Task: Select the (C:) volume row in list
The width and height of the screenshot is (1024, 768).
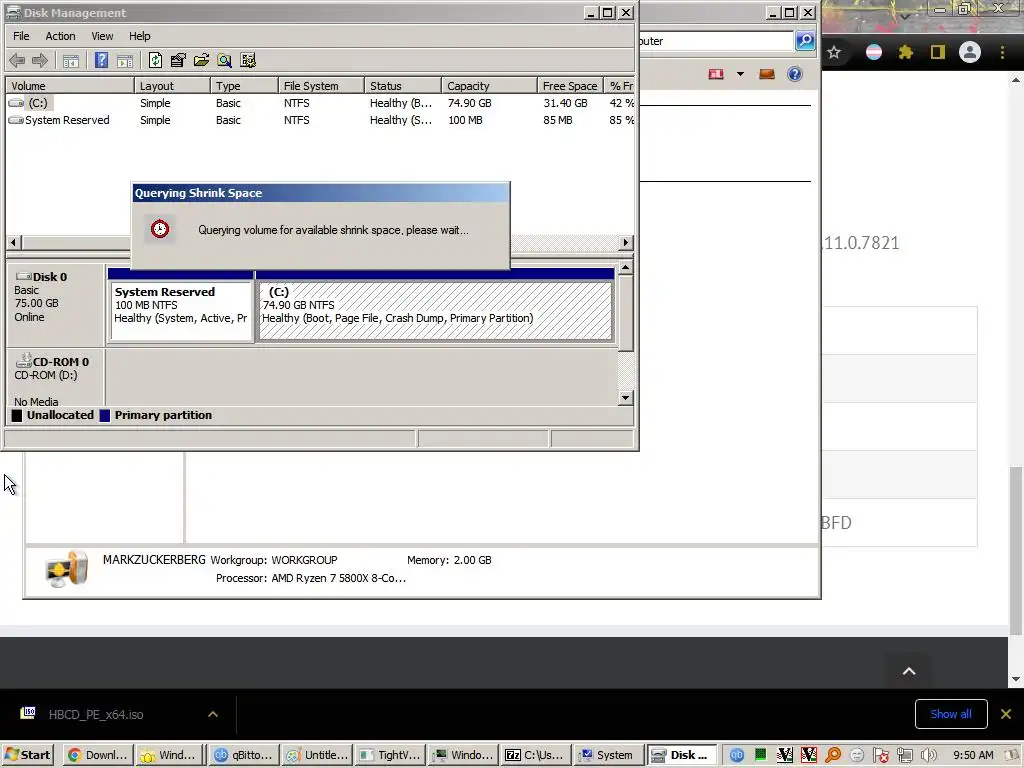Action: coord(320,103)
